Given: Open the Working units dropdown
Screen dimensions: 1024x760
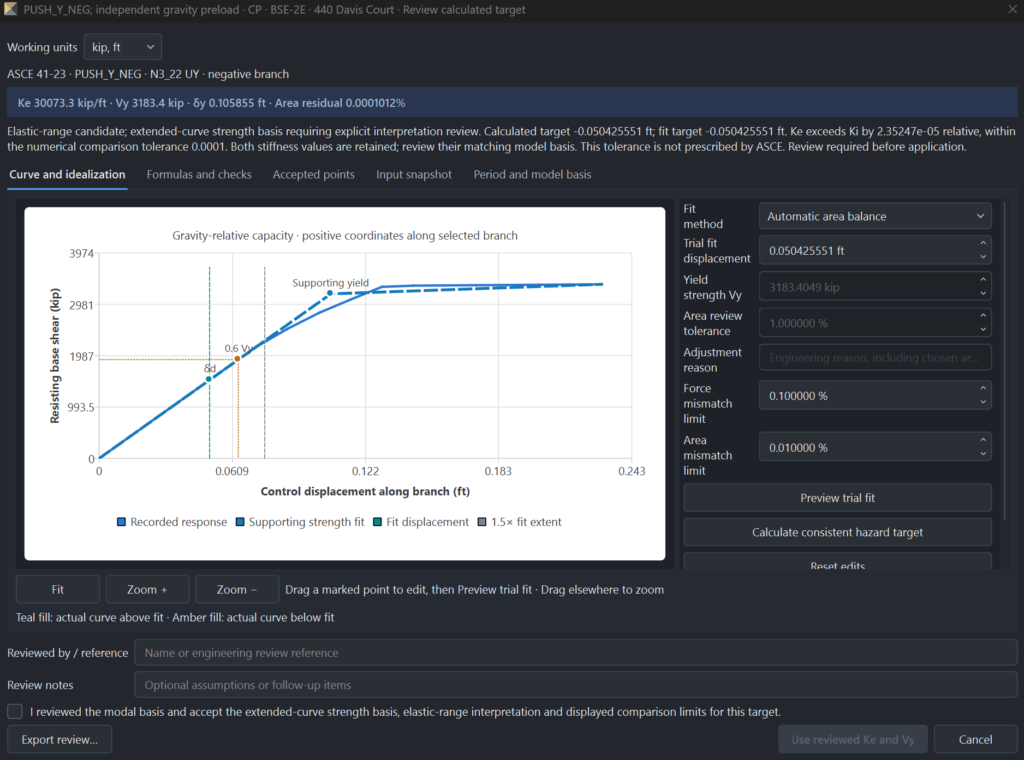Looking at the screenshot, I should [123, 47].
